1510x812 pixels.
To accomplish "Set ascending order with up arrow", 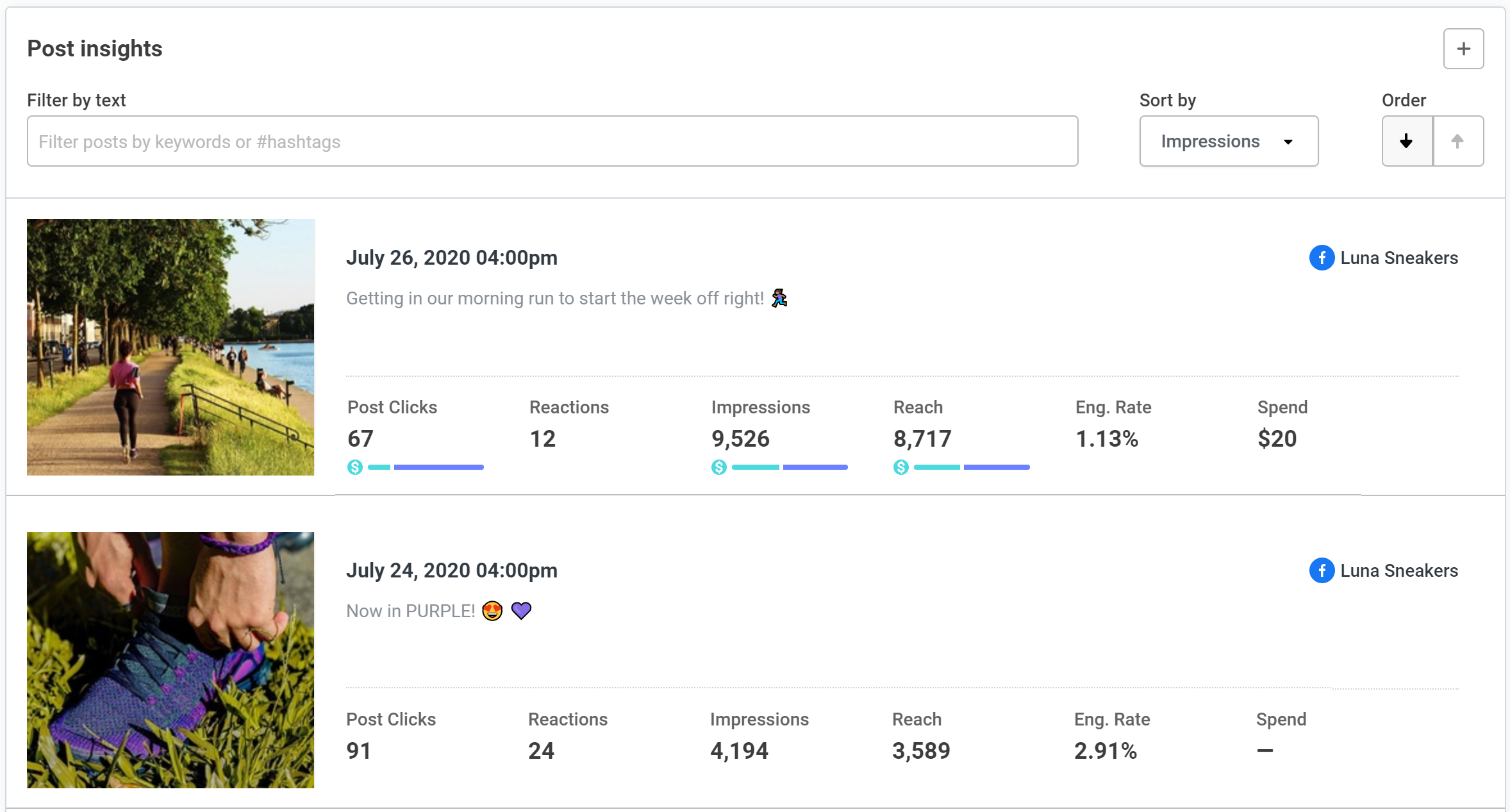I will click(x=1458, y=141).
